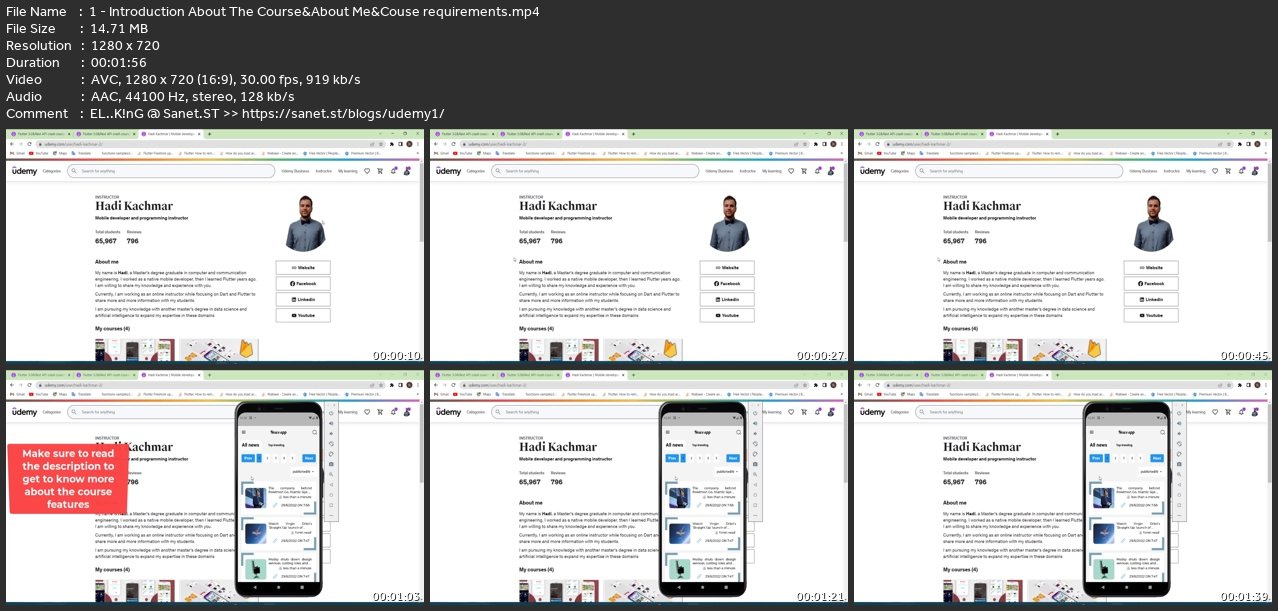Screen dimensions: 1278x611
Task: Select the Top trending tab in the 00:01:03 frame
Action: click(x=275, y=444)
